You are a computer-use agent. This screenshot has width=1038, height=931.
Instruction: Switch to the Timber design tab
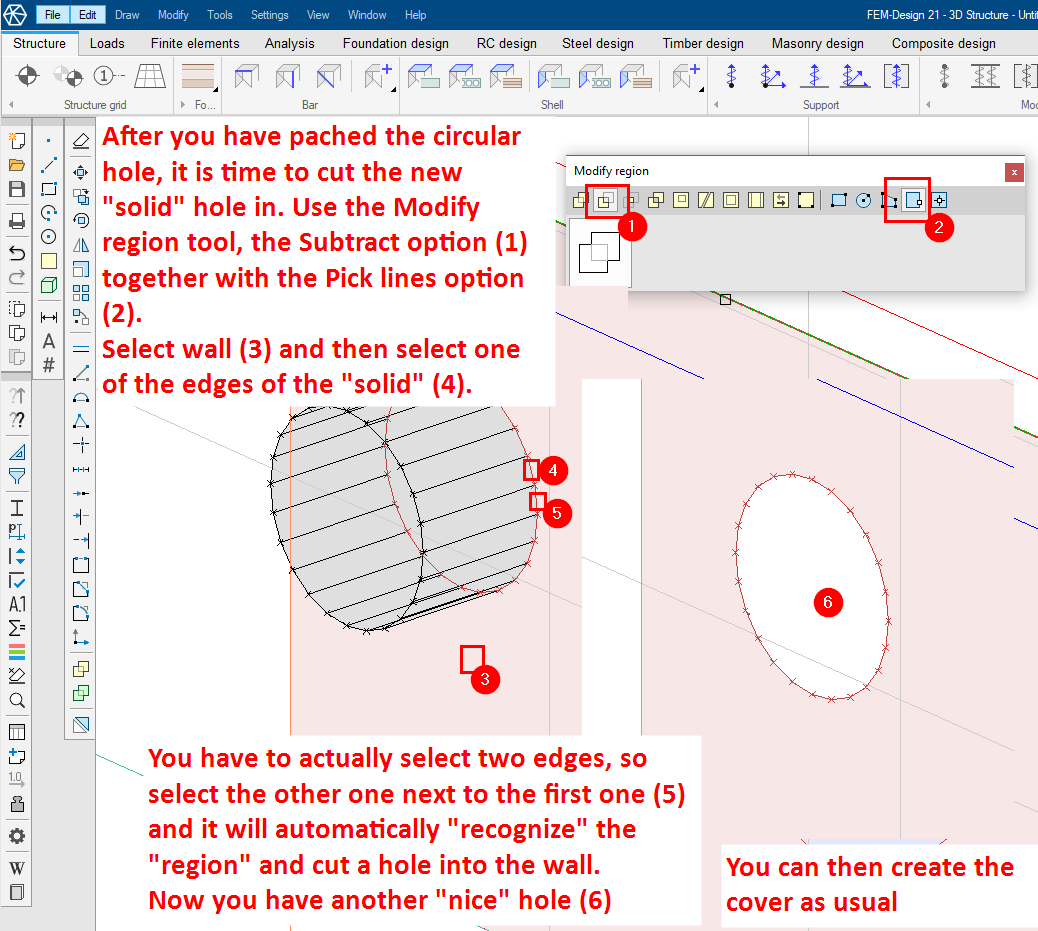tap(703, 43)
